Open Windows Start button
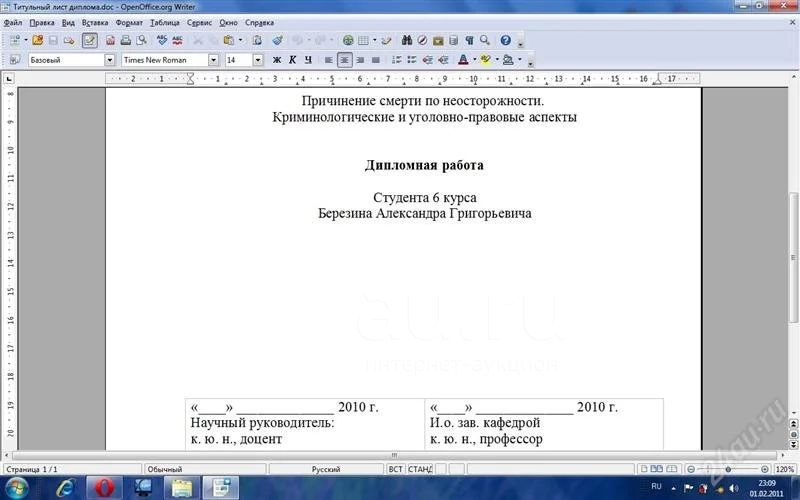 point(17,488)
